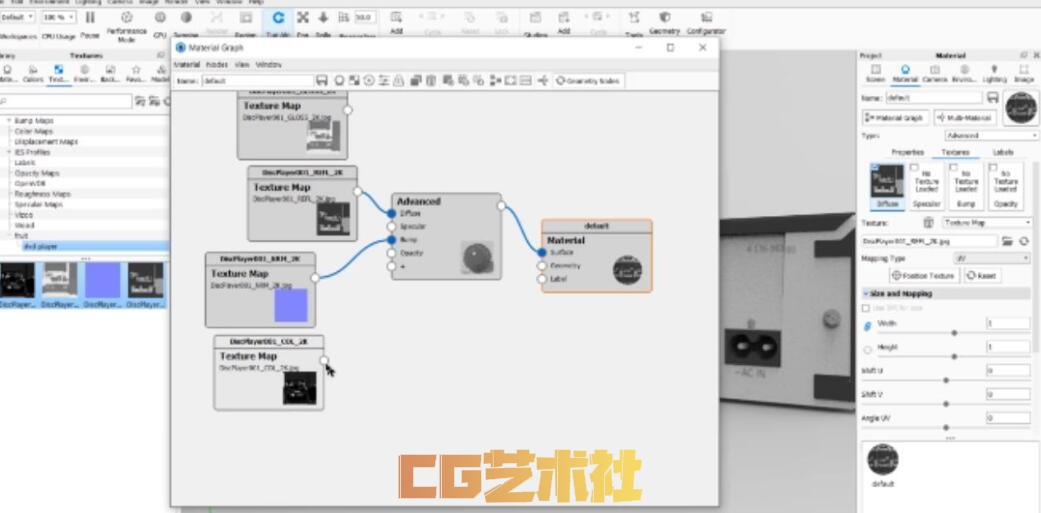The height and width of the screenshot is (513, 1041).
Task: Click the Position Texture button
Action: [x=923, y=275]
